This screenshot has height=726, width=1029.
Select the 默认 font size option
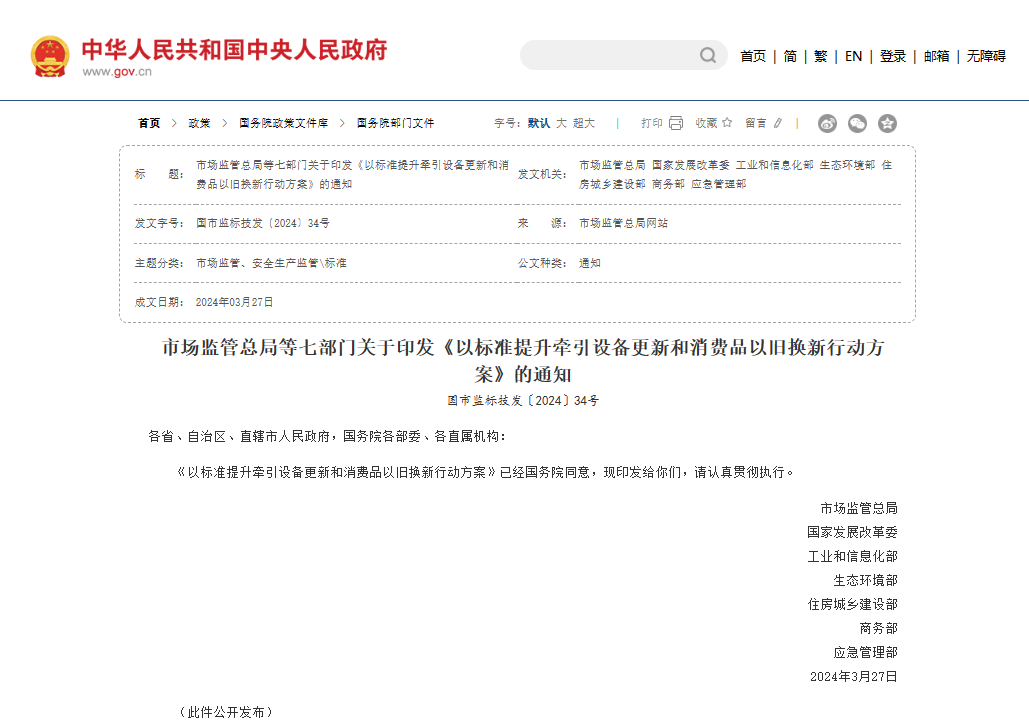pyautogui.click(x=539, y=123)
